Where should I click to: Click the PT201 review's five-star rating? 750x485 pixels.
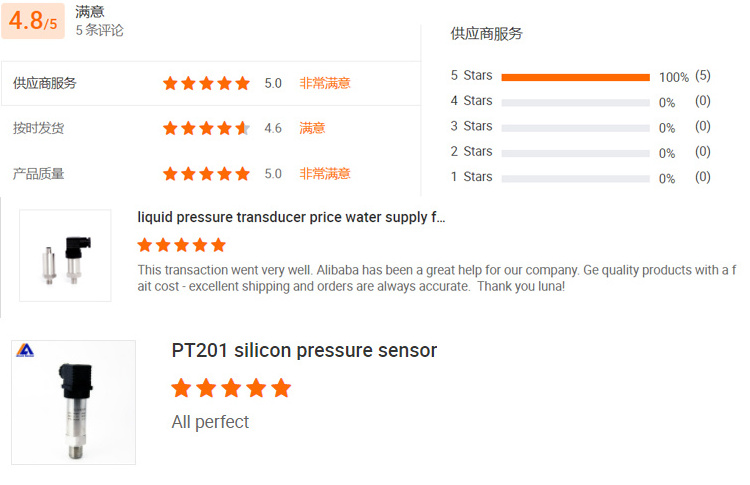coord(231,388)
